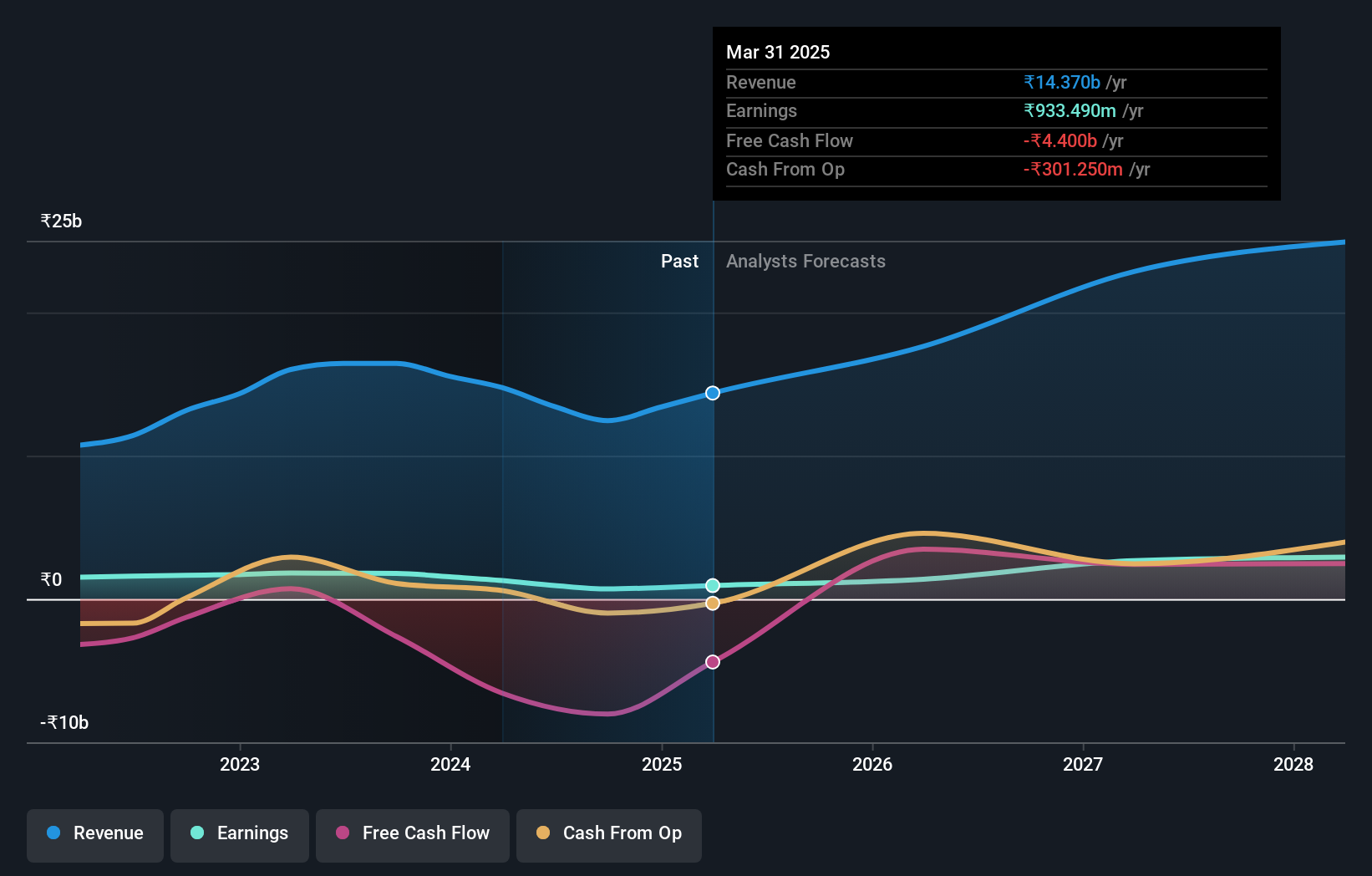Click the Revenue row label in tooltip
Screen dimensions: 1372x876
tap(760, 82)
